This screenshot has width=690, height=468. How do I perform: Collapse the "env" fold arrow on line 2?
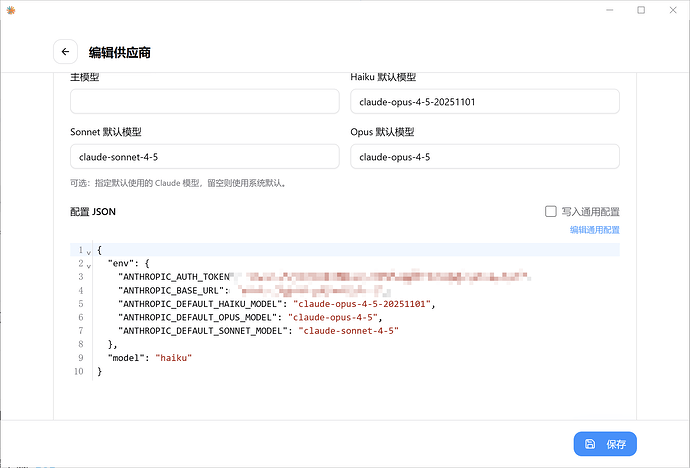[x=88, y=265]
